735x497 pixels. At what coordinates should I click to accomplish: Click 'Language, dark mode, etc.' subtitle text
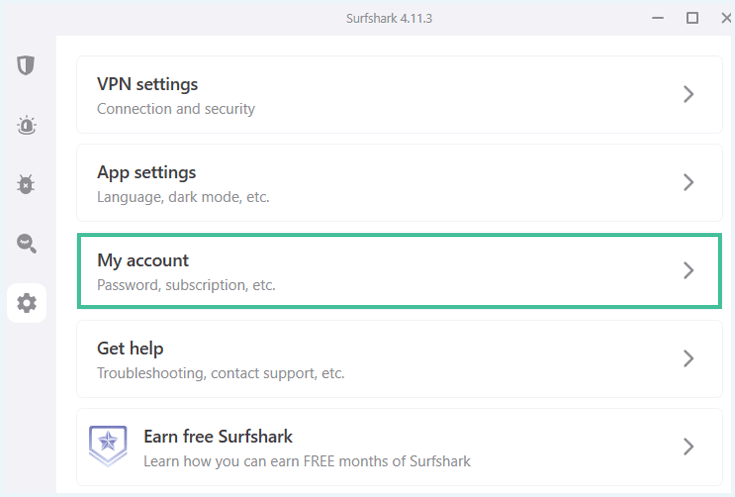pyautogui.click(x=183, y=197)
